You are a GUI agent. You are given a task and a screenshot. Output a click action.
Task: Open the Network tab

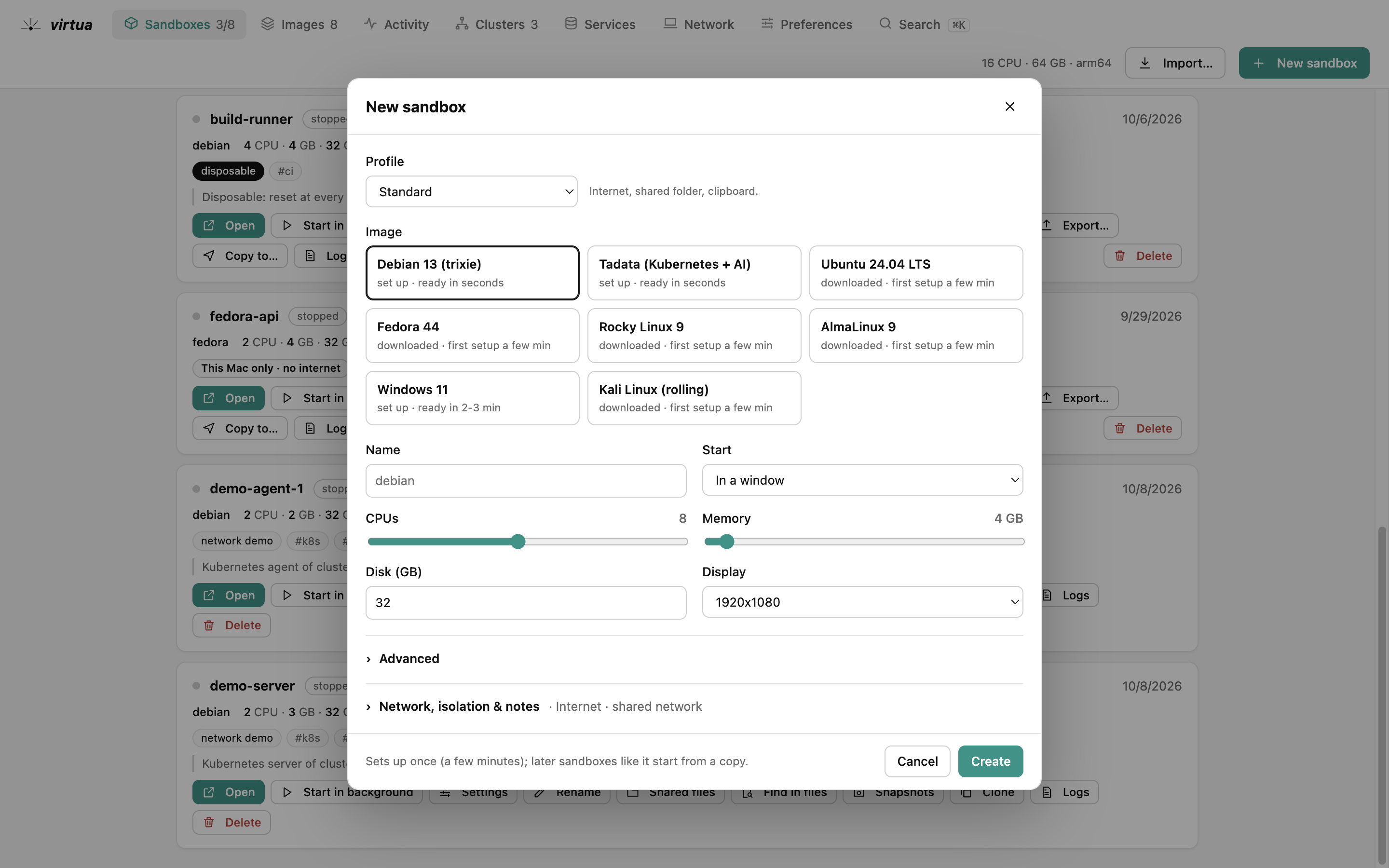point(699,24)
